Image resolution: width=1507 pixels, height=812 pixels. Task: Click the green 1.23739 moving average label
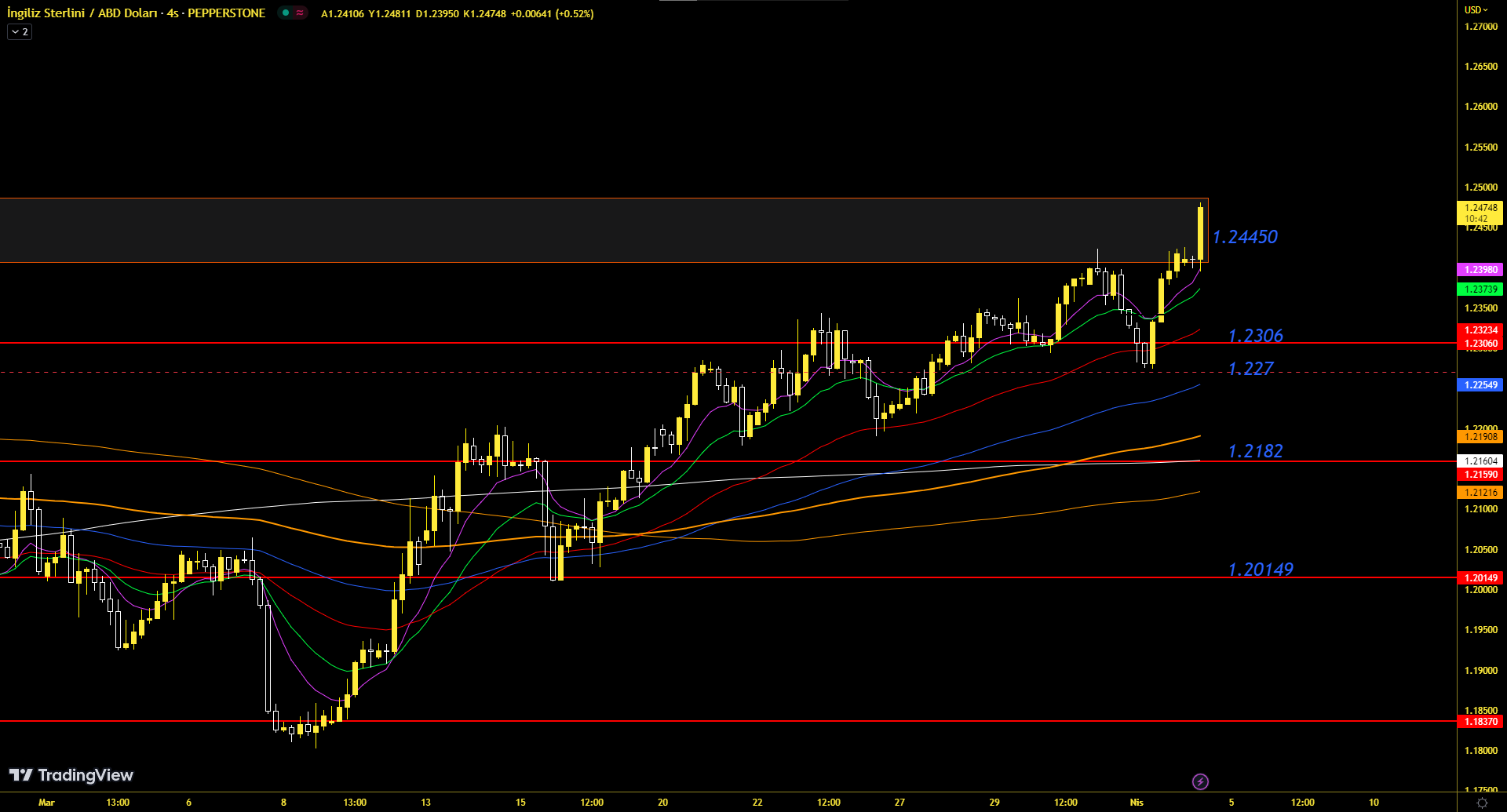(1480, 289)
